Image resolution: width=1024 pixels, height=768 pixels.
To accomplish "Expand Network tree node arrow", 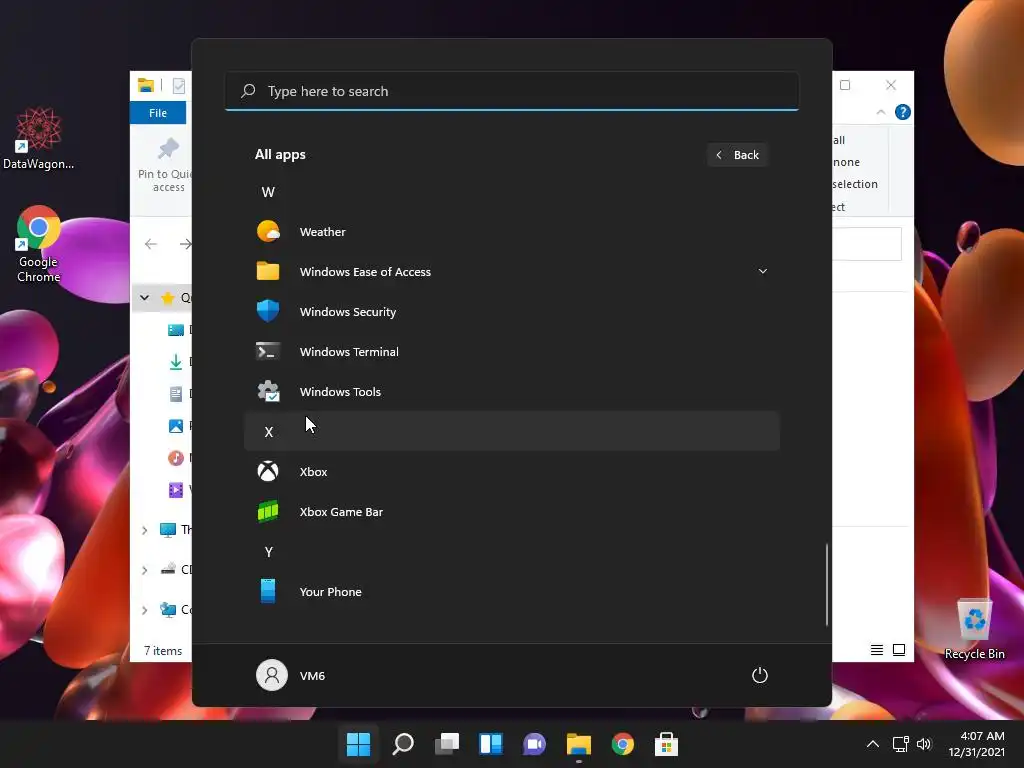I will pyautogui.click(x=144, y=610).
